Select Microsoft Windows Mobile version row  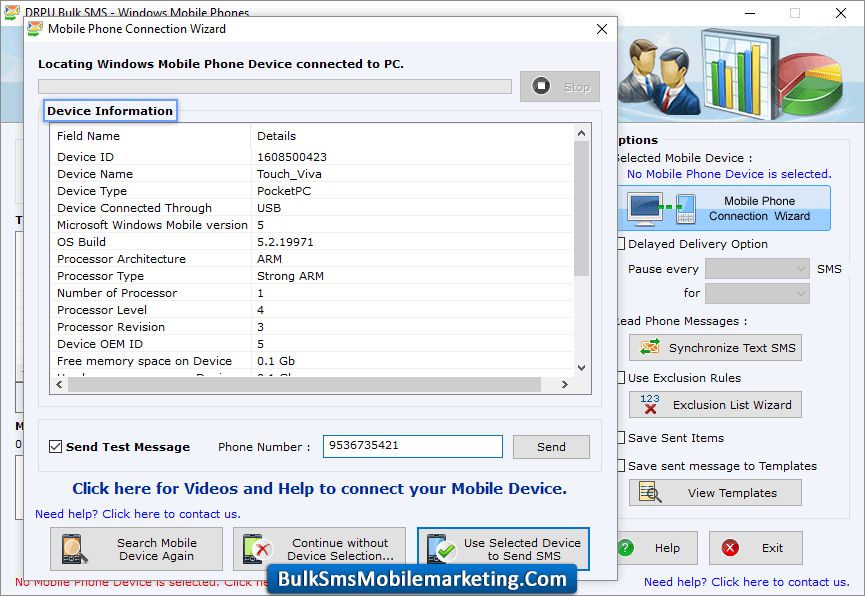tap(312, 225)
